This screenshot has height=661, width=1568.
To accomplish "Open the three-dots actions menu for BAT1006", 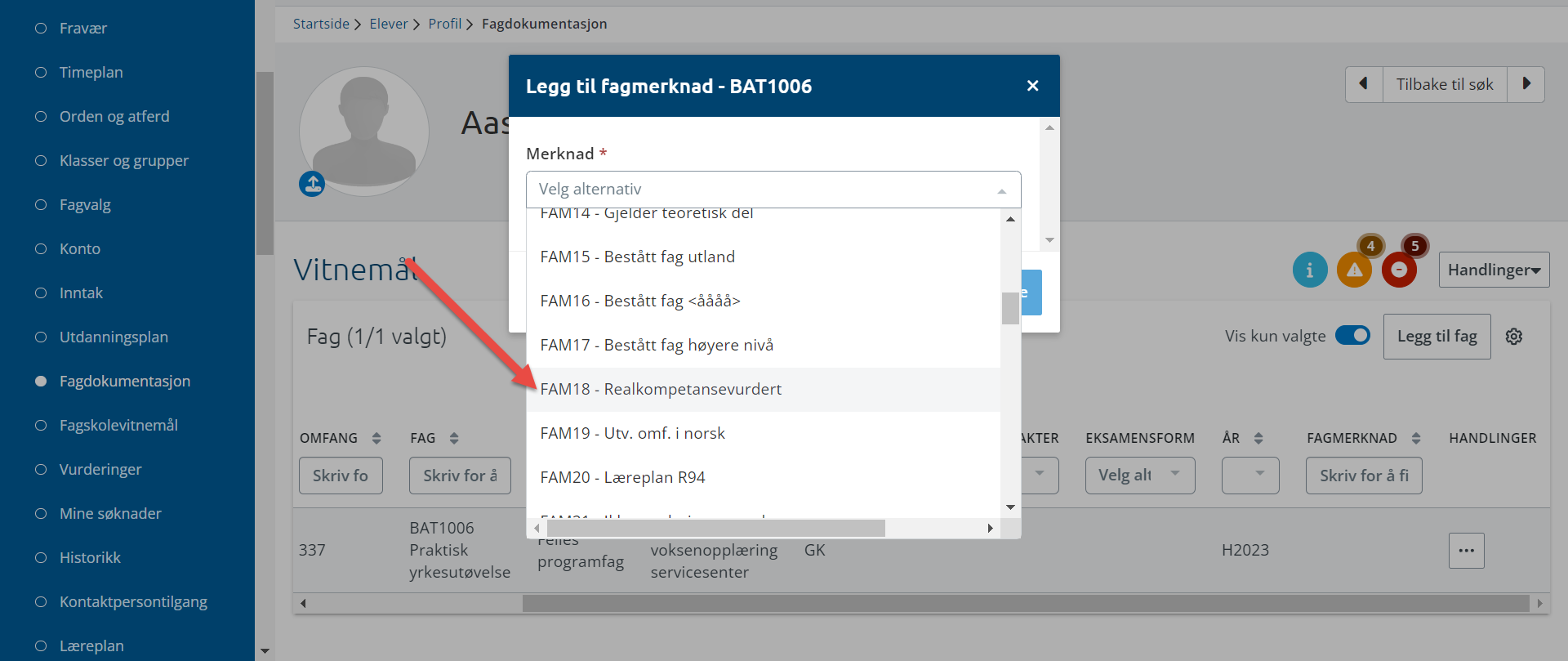I will (x=1467, y=551).
